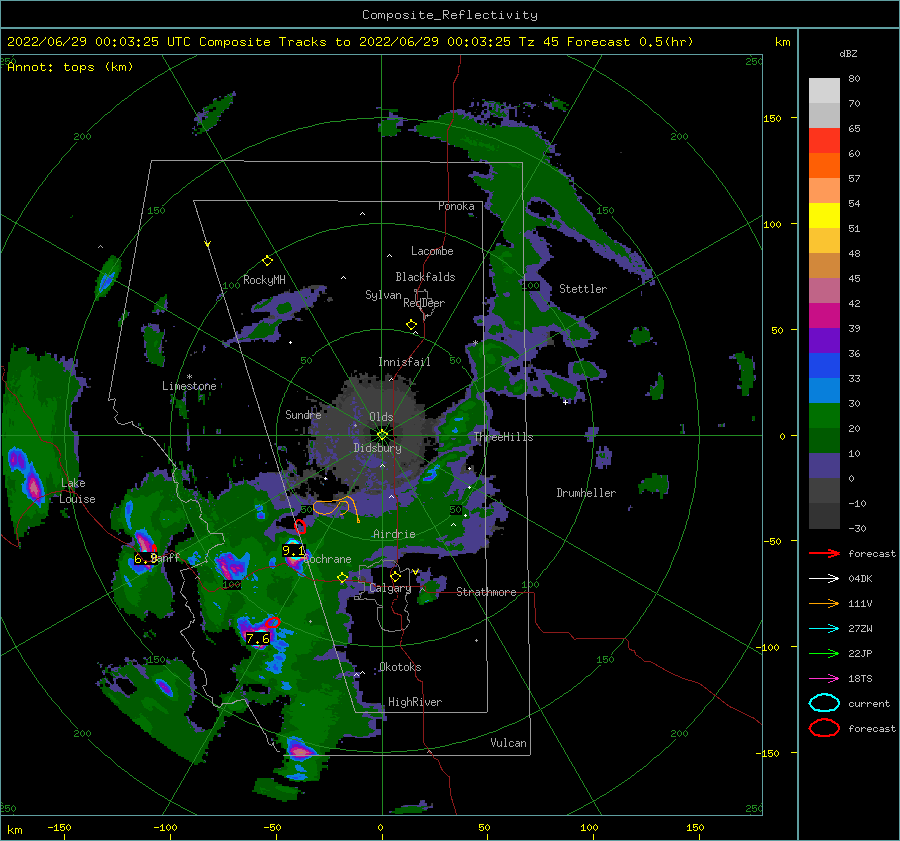Viewport: 900px width, 841px height.
Task: Select the slate purple 0-10 dBZ swatch
Action: (x=824, y=466)
